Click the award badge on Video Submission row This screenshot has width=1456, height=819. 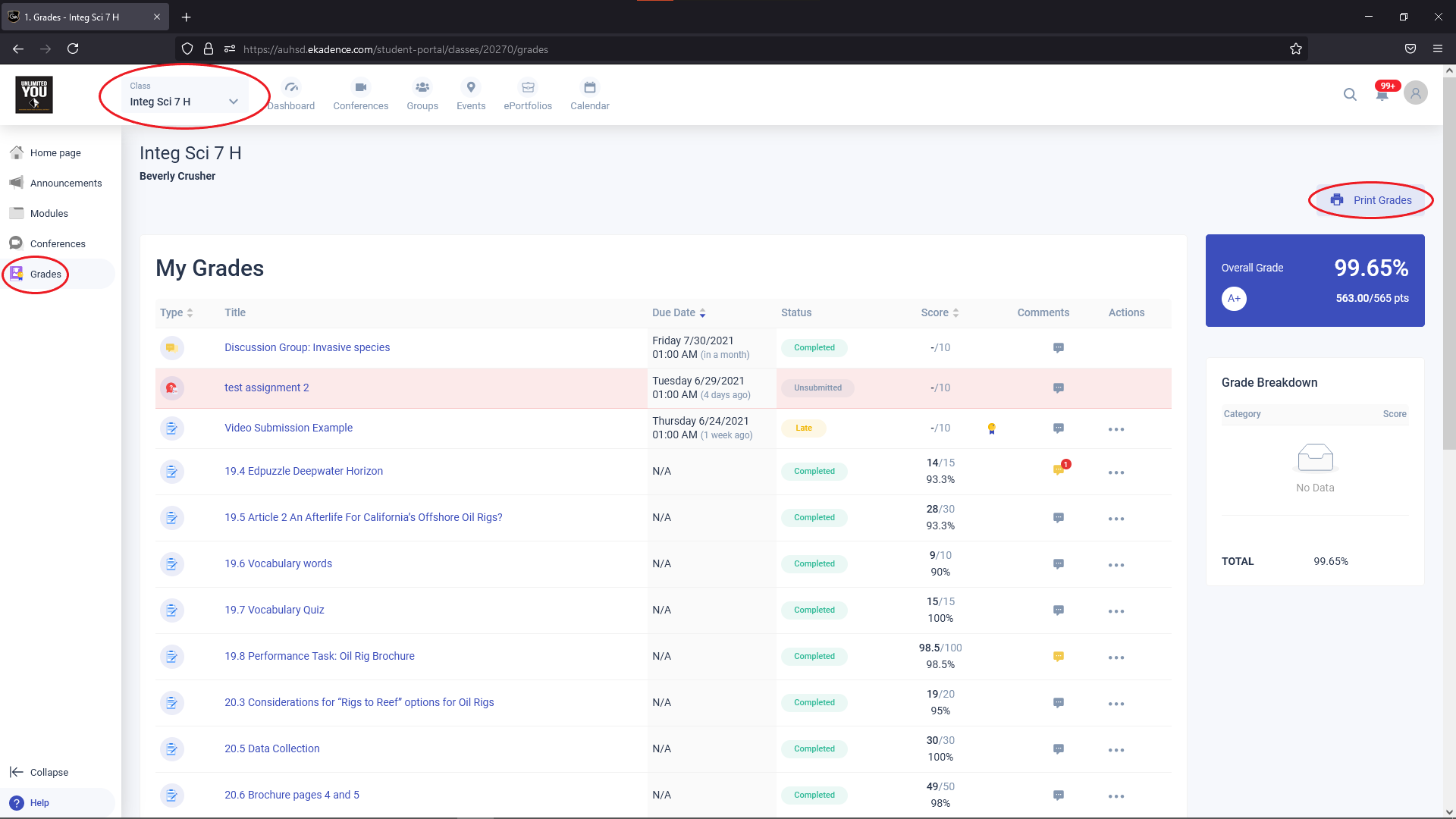(991, 428)
